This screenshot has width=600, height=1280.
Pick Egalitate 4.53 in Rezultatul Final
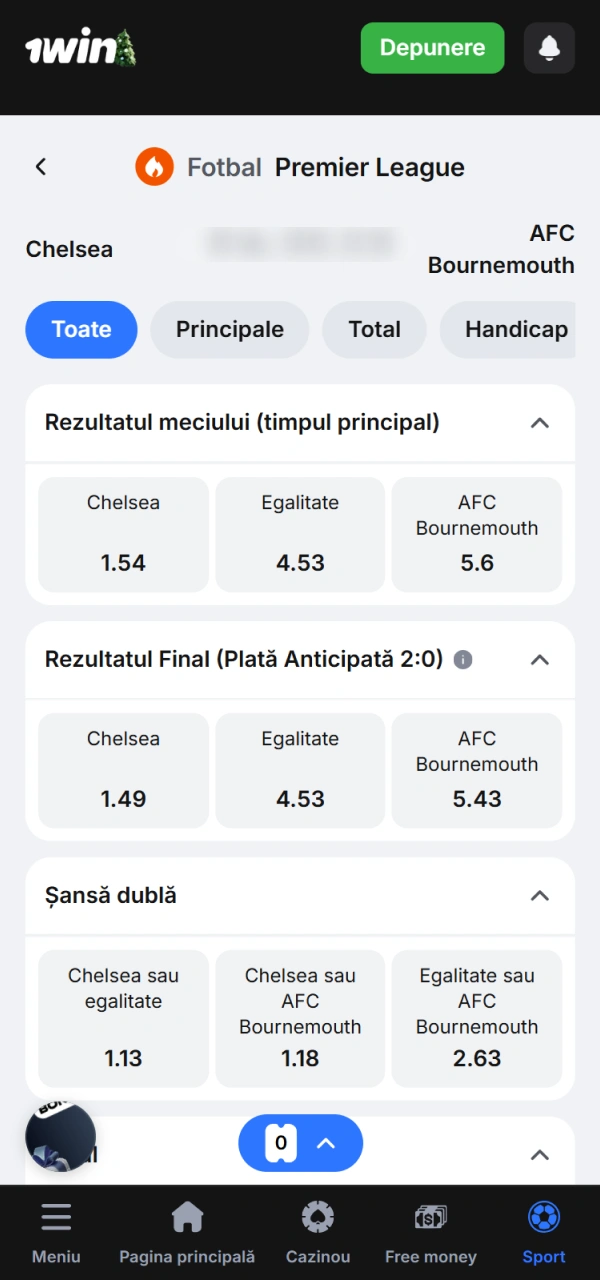(x=300, y=770)
